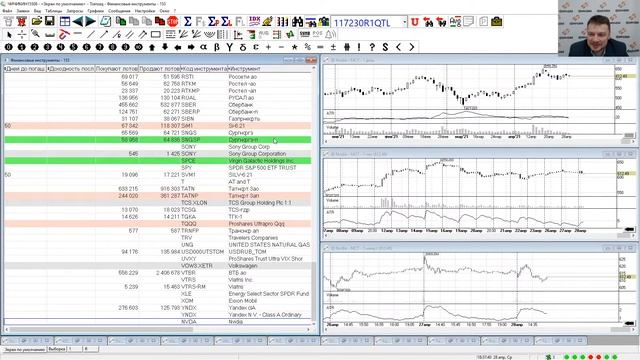Select the Virgin Galactic Holdings Inc row

[158, 161]
